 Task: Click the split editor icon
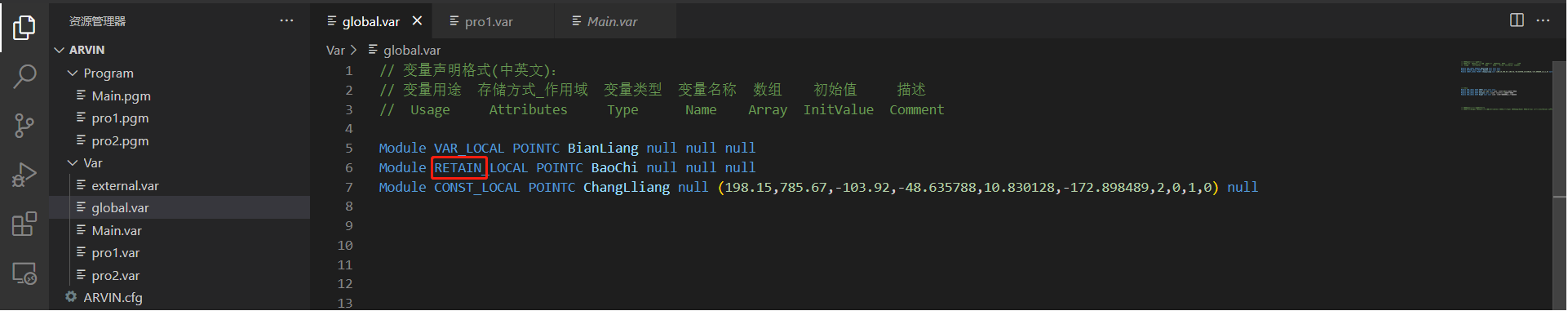(x=1517, y=20)
